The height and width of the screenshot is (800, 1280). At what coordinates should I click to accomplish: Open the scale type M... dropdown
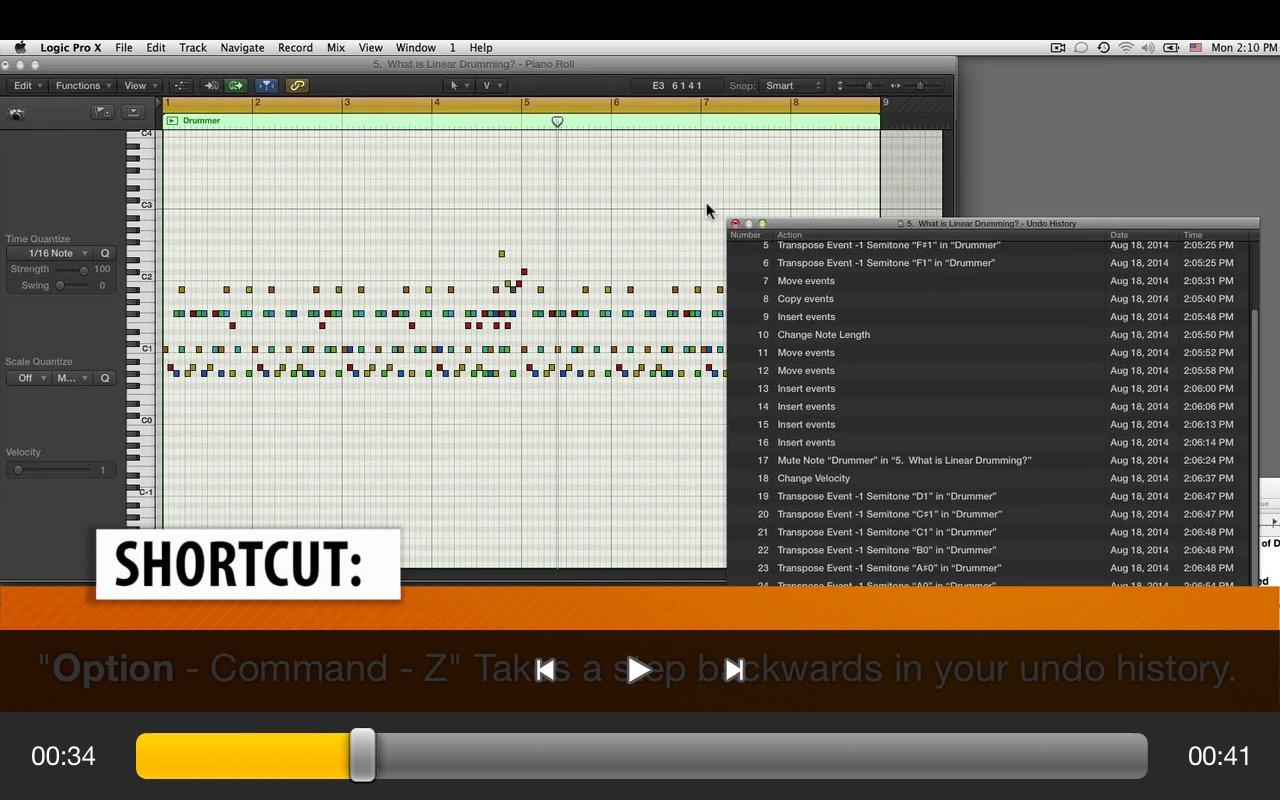(x=72, y=378)
